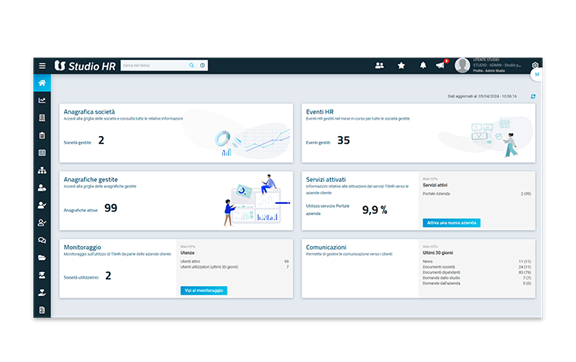This screenshot has height=362, width=576.
Task: Click the search magnifier icon
Action: tap(191, 65)
